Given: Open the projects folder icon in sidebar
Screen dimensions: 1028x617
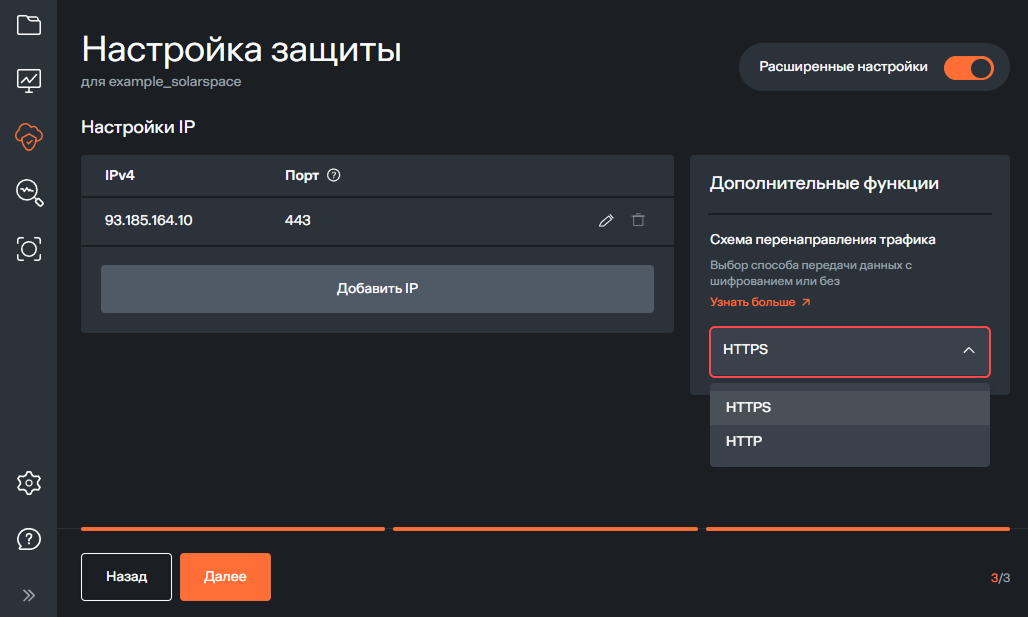Looking at the screenshot, I should pos(29,25).
